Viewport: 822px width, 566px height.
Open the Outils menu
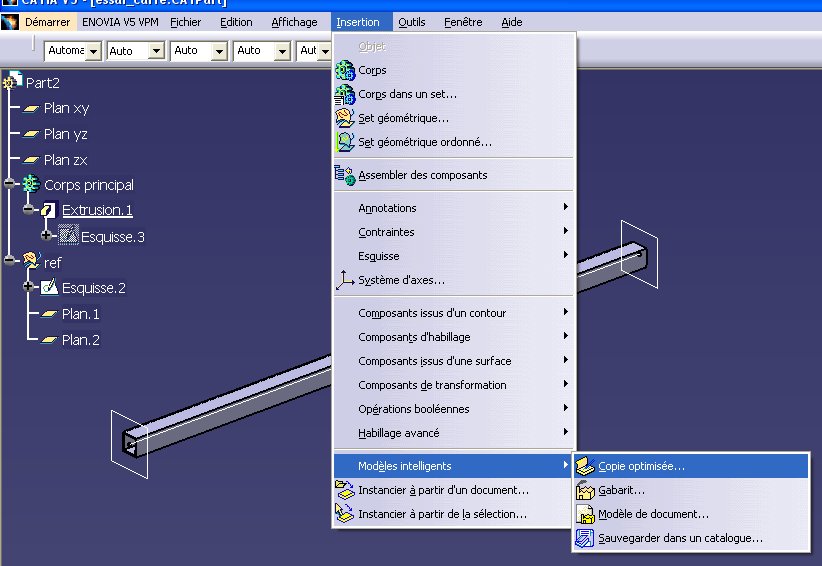coord(412,22)
